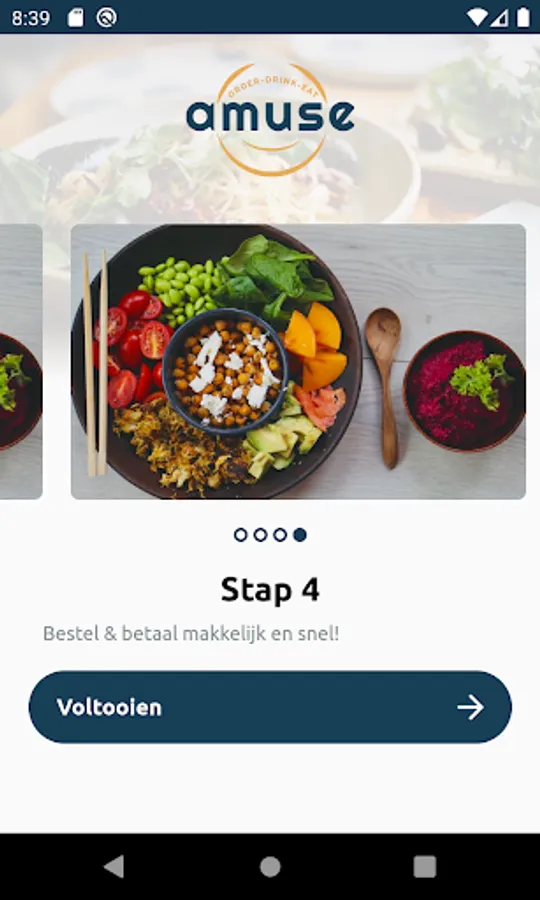This screenshot has height=900, width=540.
Task: Tap the previous slide image peeking left
Action: pyautogui.click(x=21, y=361)
